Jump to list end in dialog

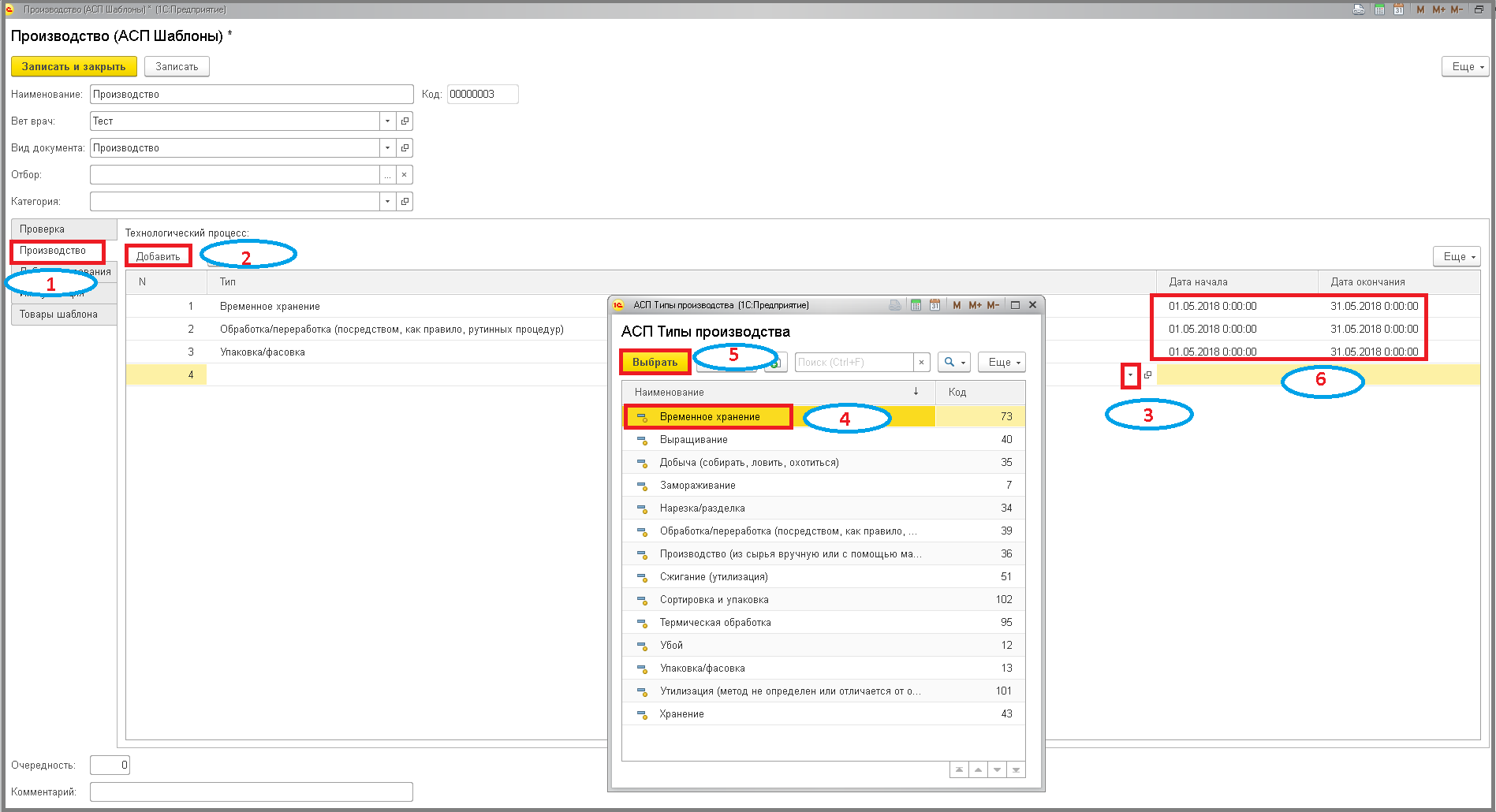tap(1016, 769)
